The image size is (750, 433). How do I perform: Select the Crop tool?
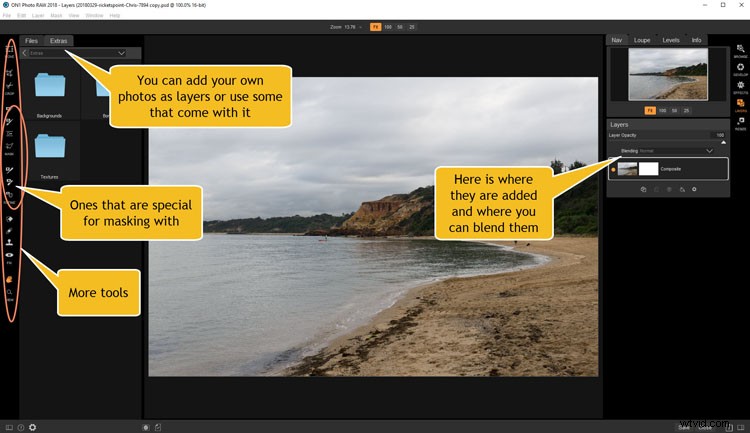point(9,73)
